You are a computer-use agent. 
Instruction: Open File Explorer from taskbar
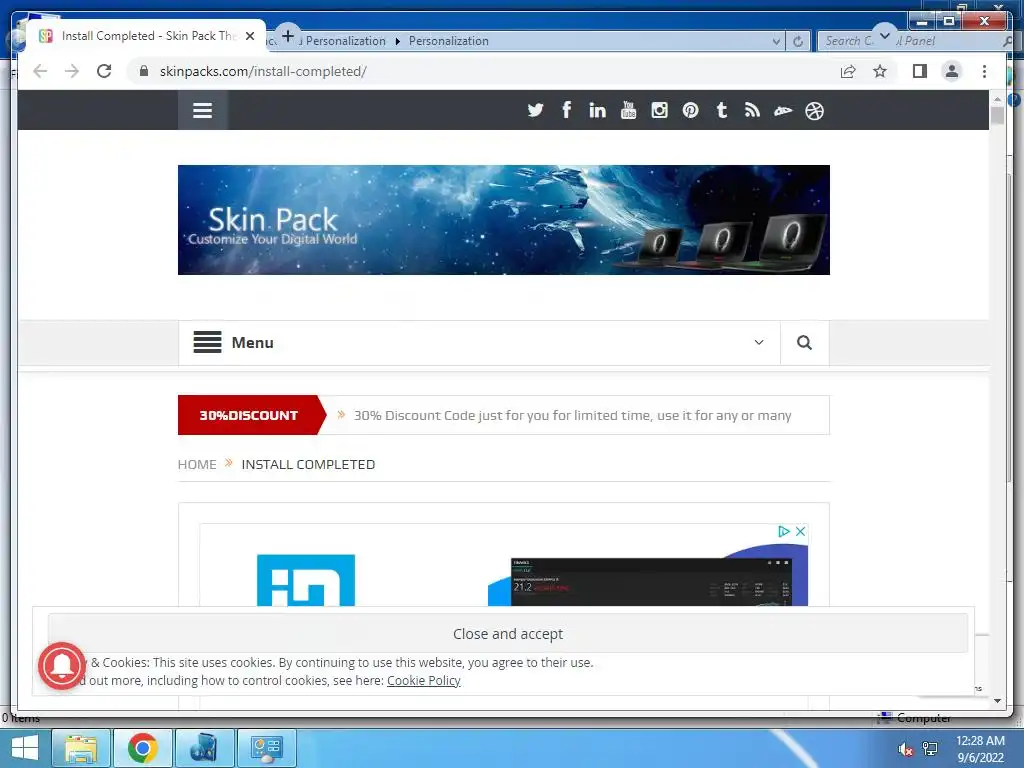[80, 748]
